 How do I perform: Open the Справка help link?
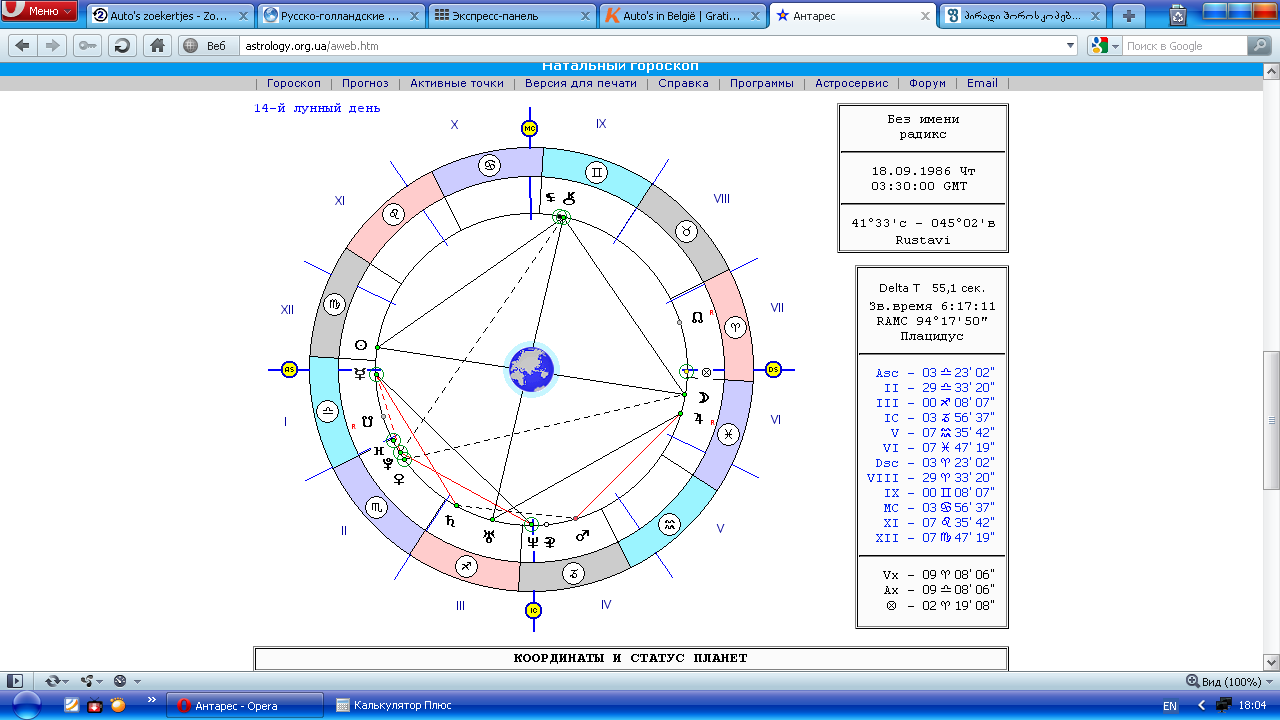683,83
